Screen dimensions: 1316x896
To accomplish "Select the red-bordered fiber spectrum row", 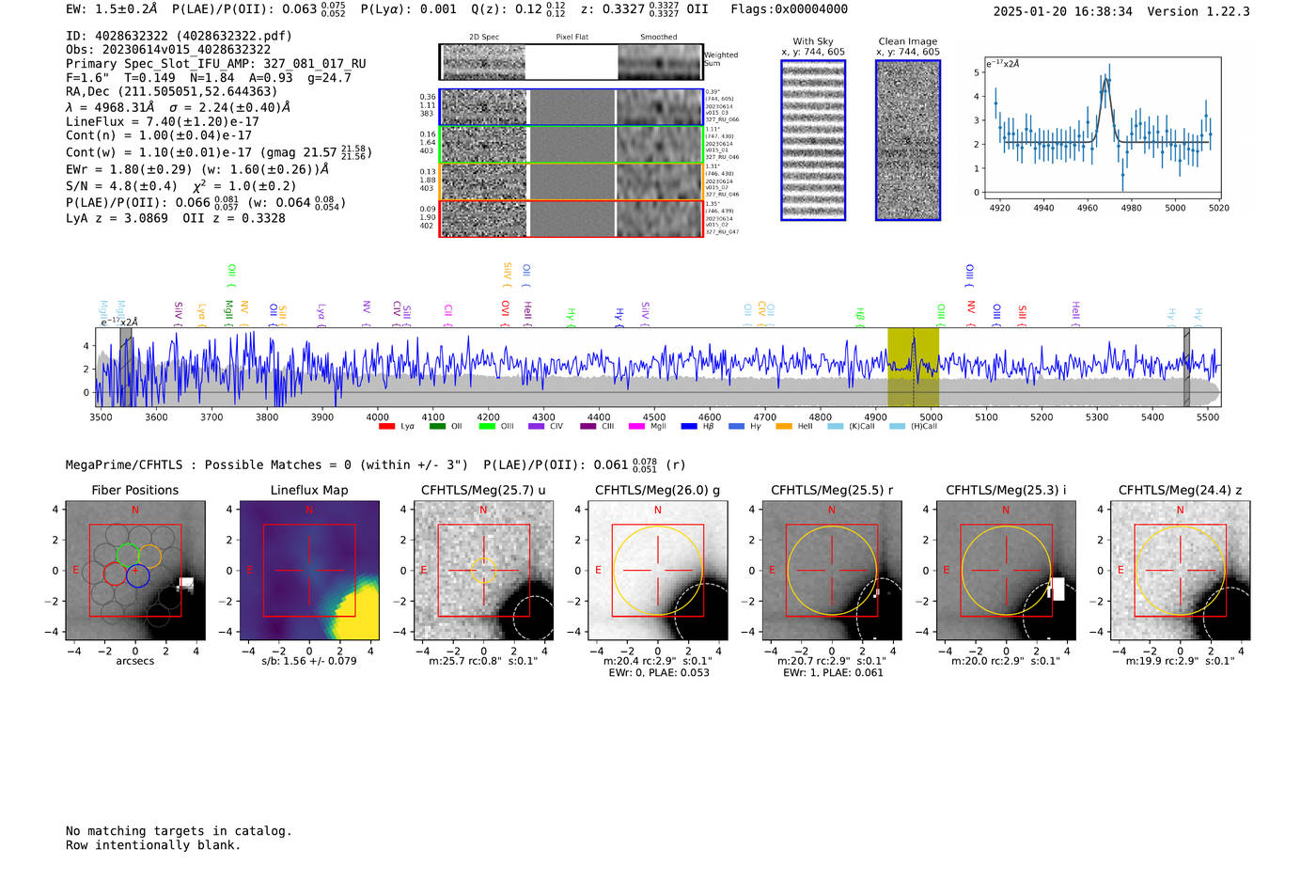I will 572,218.
